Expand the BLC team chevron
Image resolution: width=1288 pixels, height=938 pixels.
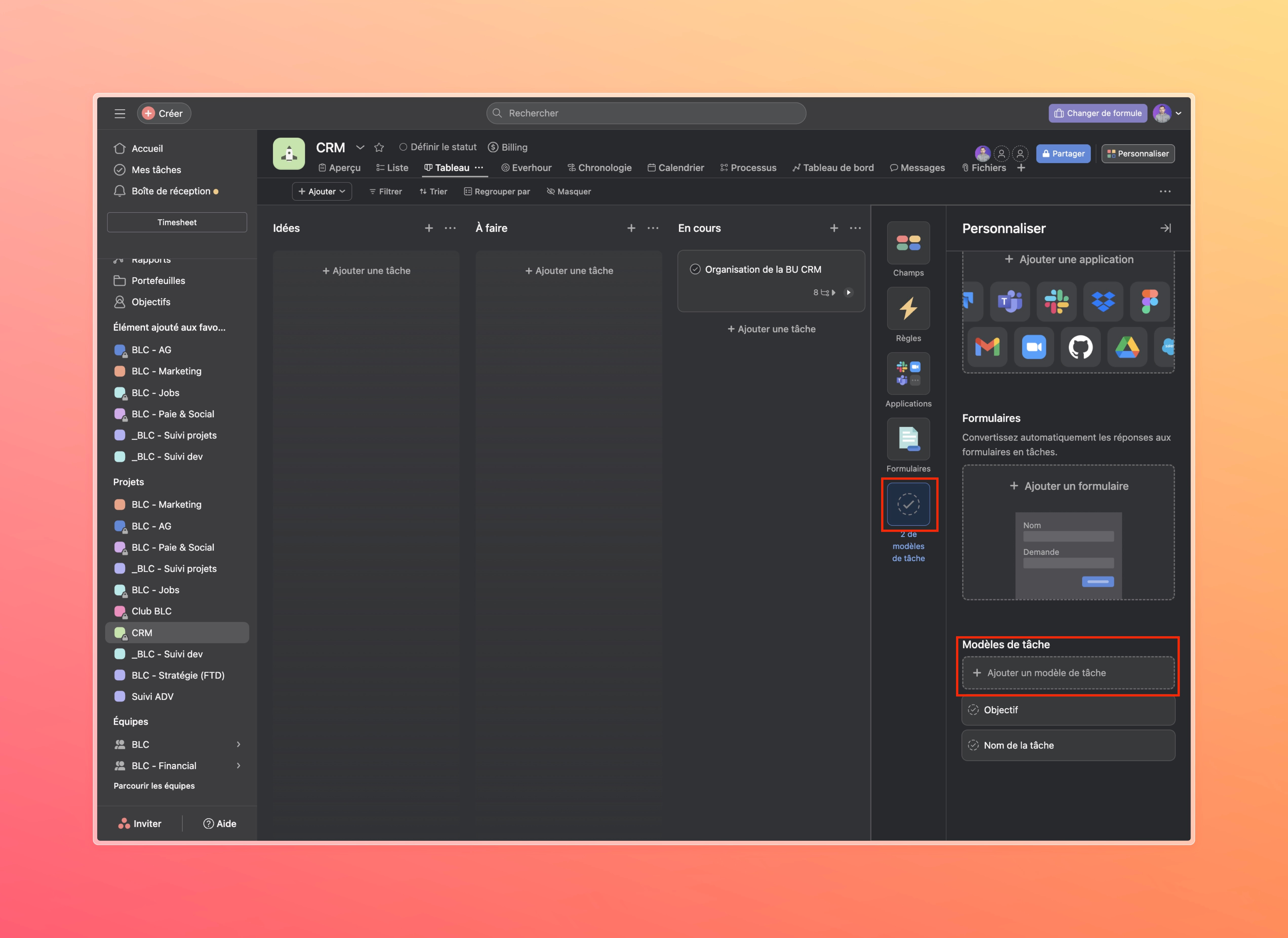[238, 744]
